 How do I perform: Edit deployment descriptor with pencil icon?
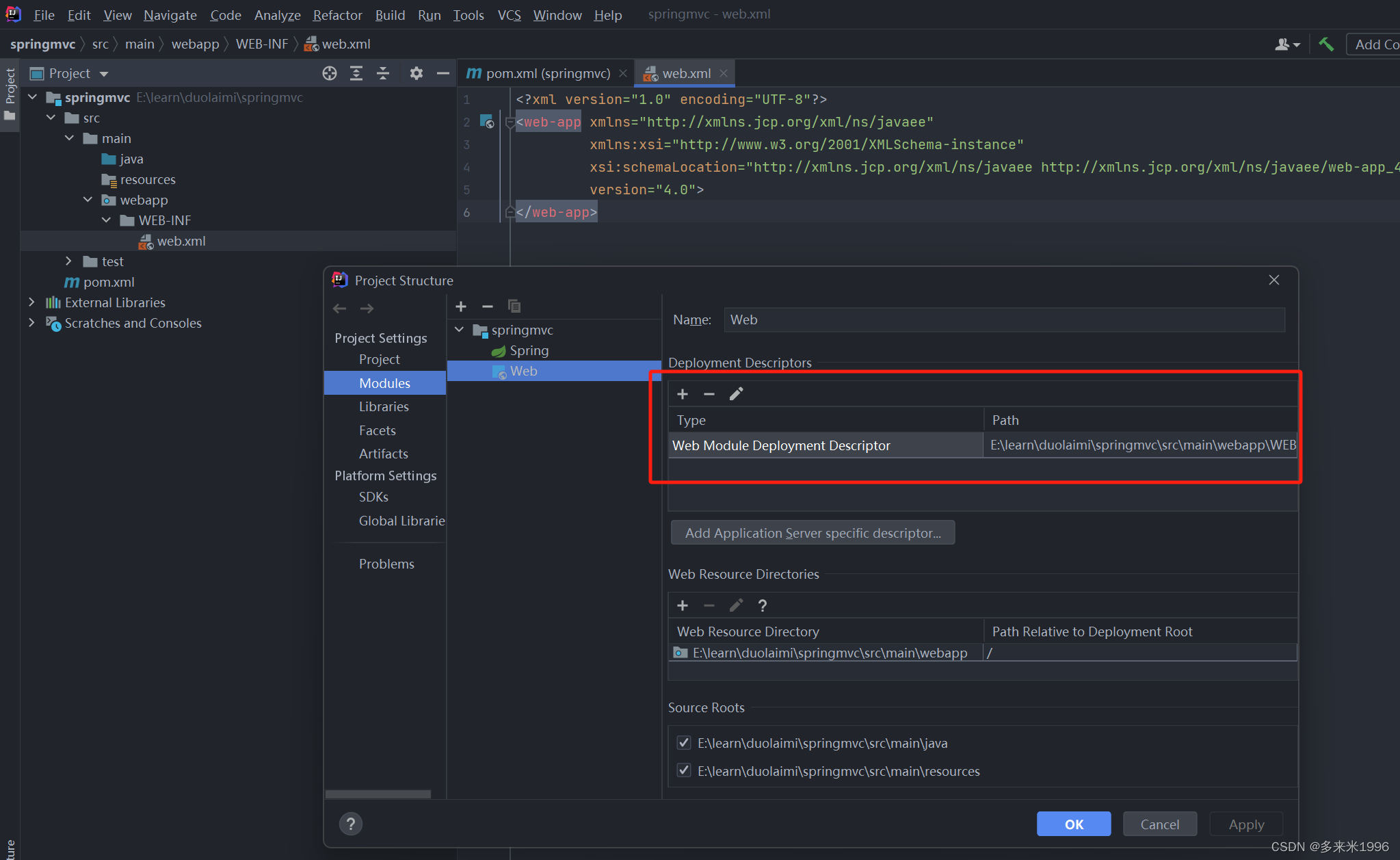(x=736, y=394)
